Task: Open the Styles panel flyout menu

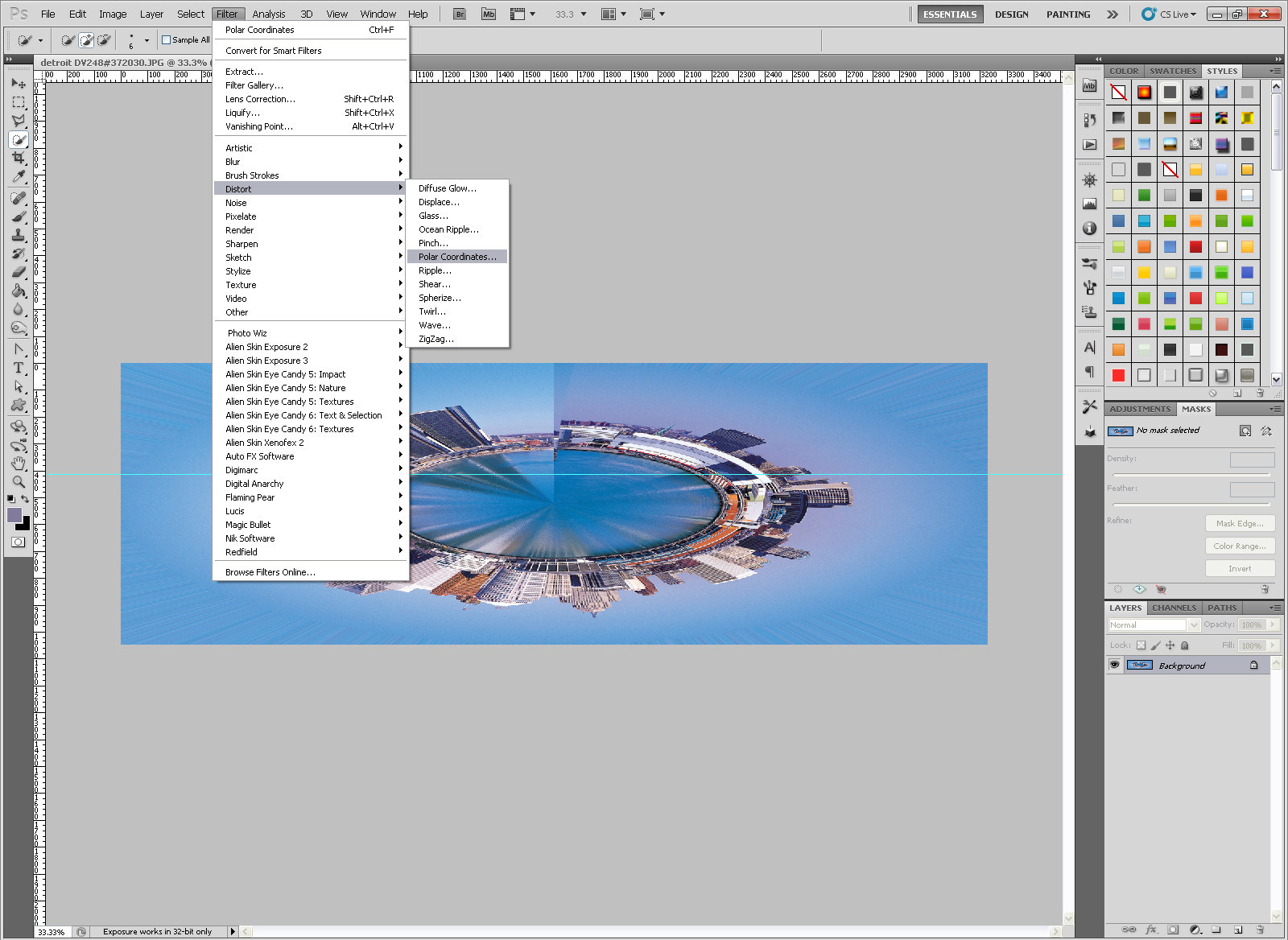Action: click(x=1274, y=71)
